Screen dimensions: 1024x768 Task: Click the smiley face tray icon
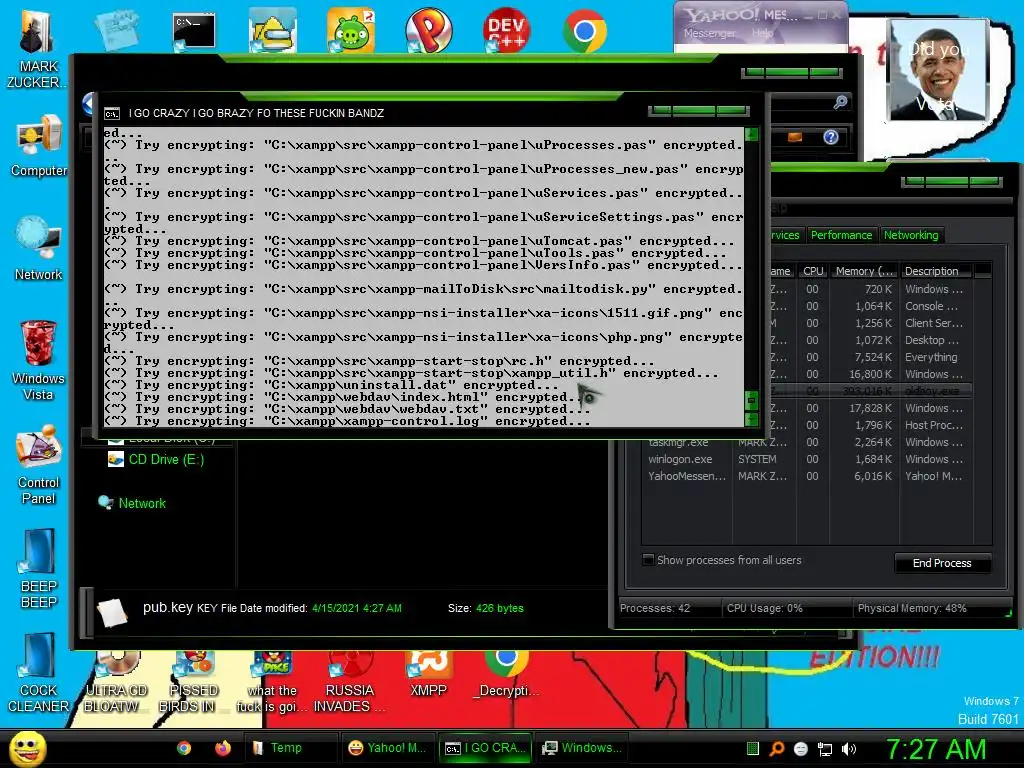pos(801,749)
